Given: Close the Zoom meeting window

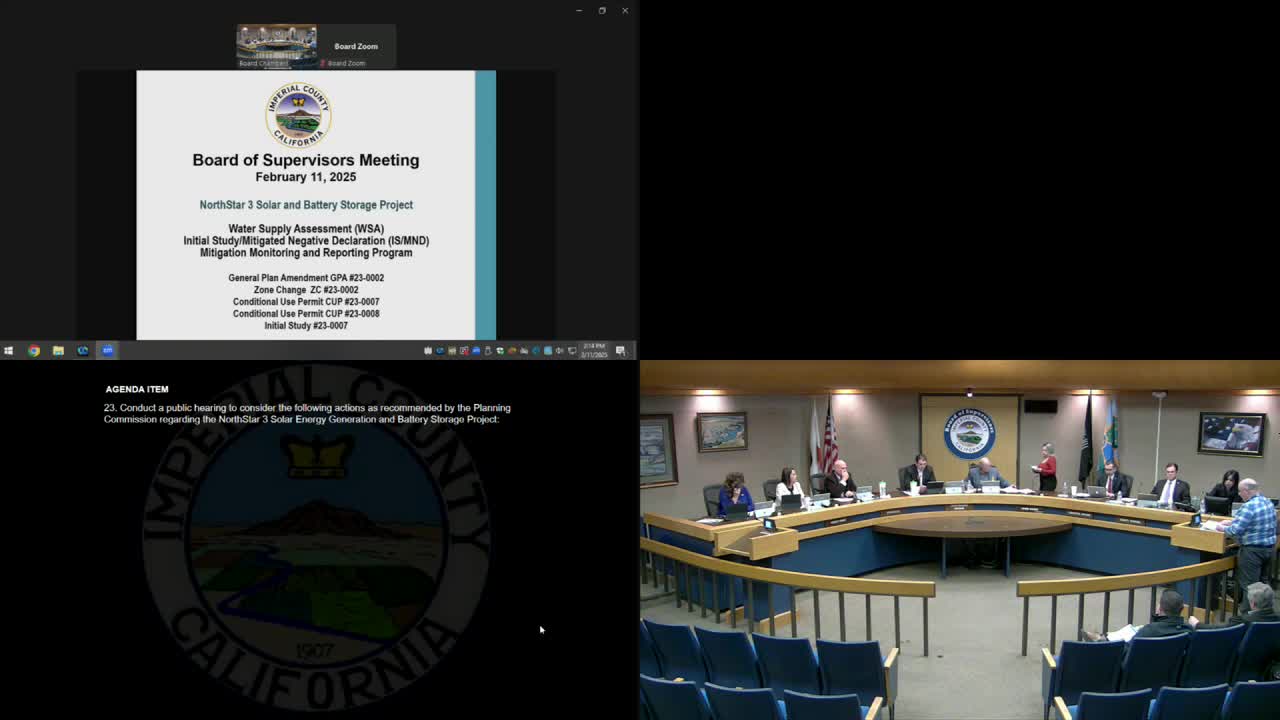Looking at the screenshot, I should (x=625, y=10).
